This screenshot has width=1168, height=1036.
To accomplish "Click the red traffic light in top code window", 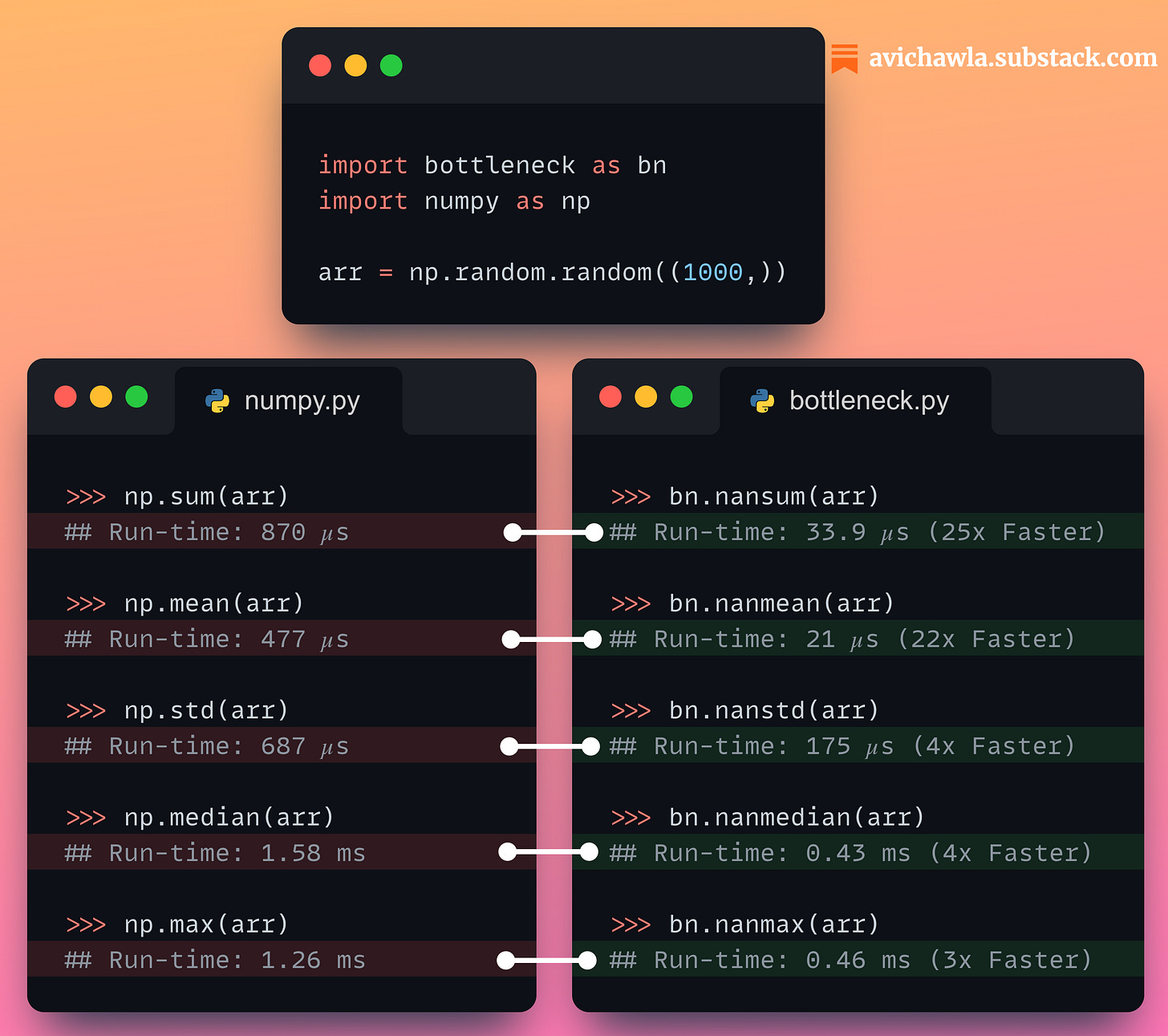I will click(320, 65).
